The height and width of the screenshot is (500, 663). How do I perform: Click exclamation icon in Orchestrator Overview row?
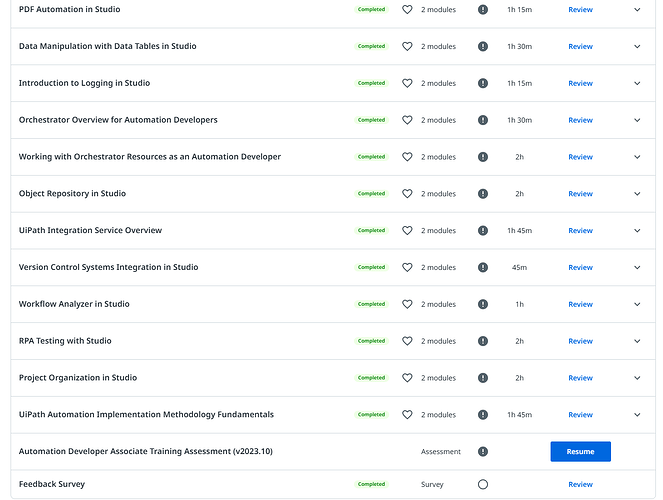pyautogui.click(x=482, y=120)
